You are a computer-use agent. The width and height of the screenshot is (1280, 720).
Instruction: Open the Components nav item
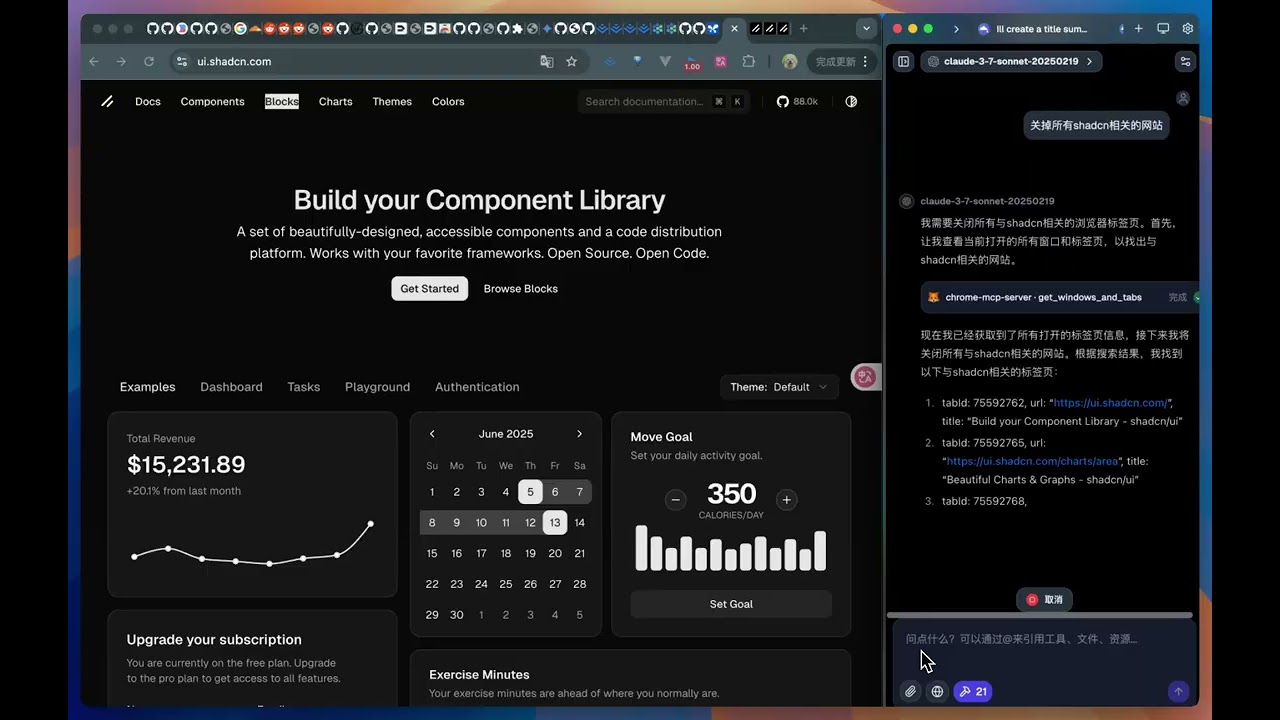coord(212,101)
